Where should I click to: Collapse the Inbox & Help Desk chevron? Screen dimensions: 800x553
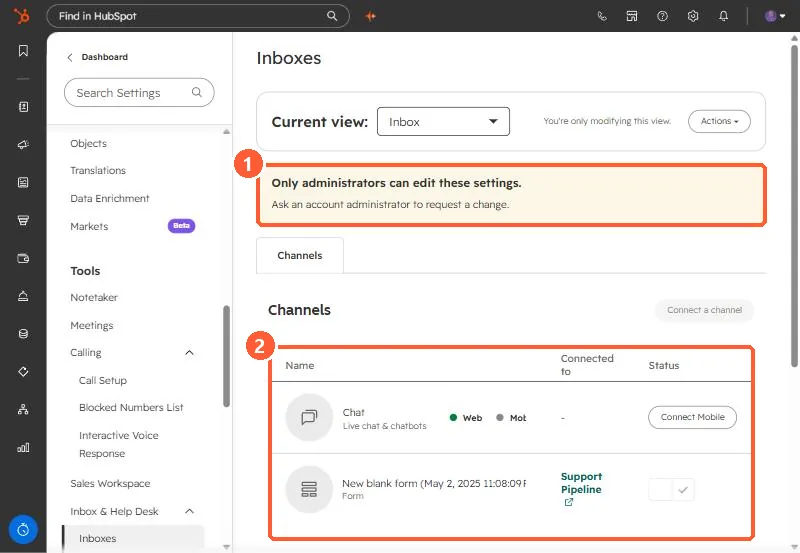coord(189,511)
